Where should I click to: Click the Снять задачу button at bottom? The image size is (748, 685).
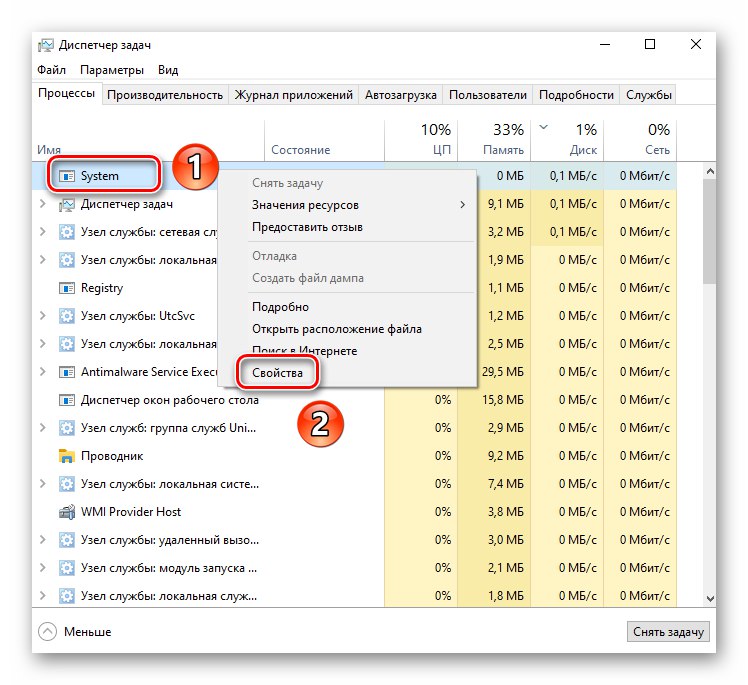coord(668,632)
